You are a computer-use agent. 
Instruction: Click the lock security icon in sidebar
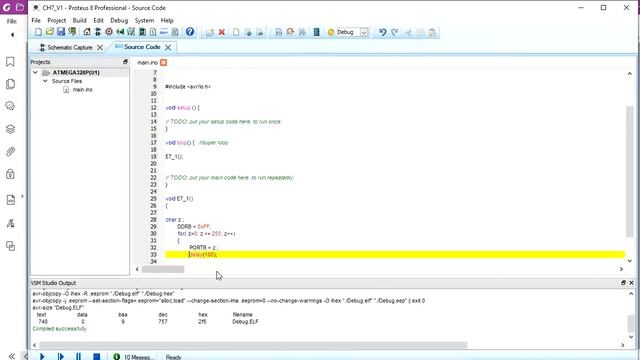(x=11, y=174)
